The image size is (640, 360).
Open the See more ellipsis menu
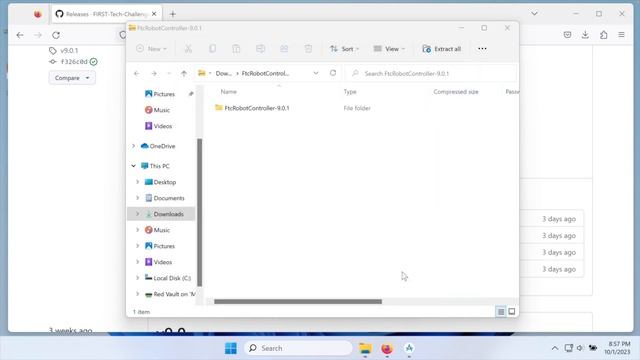click(x=482, y=49)
